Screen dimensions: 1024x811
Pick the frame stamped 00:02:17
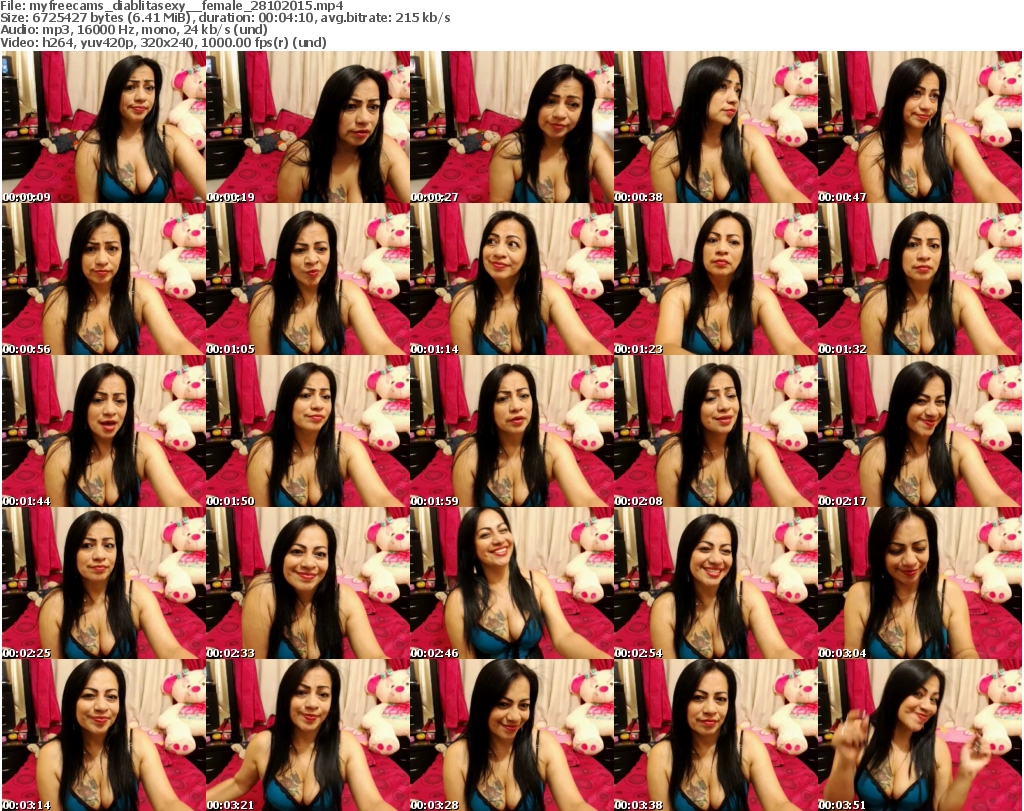coord(920,431)
